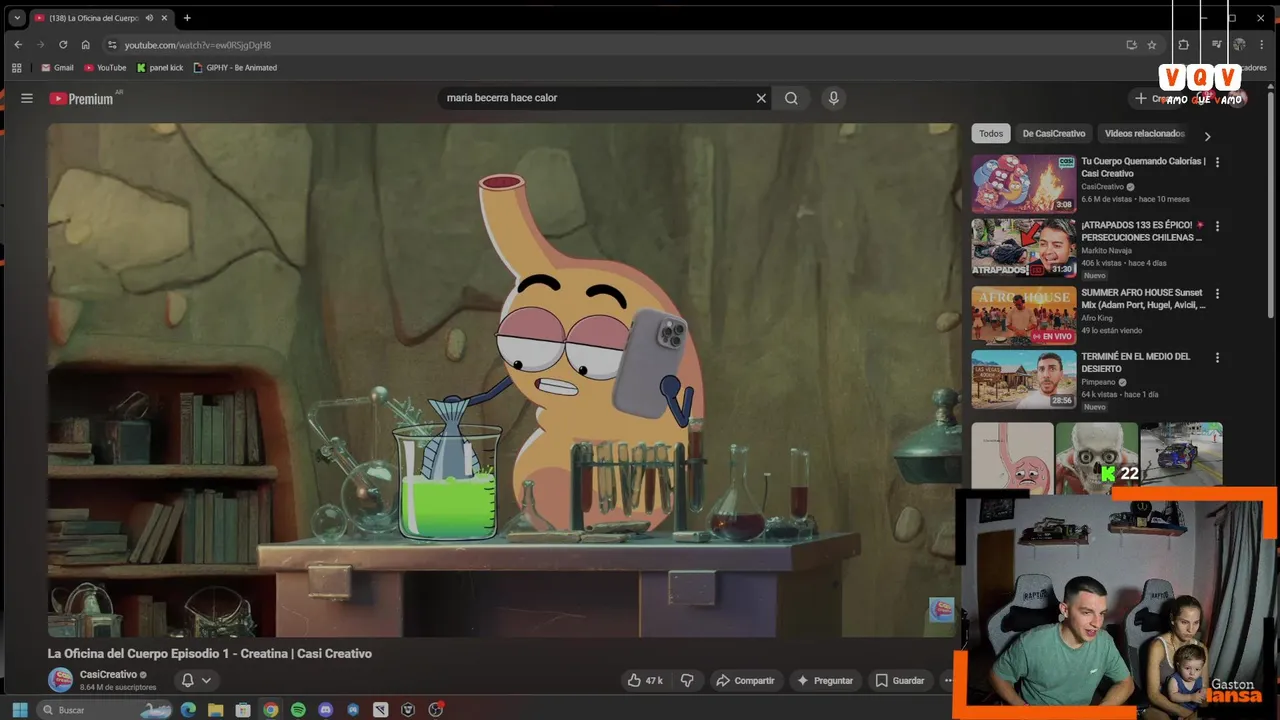Open Chrome media controls icon
Screen dimensions: 1280x720
tap(1216, 45)
